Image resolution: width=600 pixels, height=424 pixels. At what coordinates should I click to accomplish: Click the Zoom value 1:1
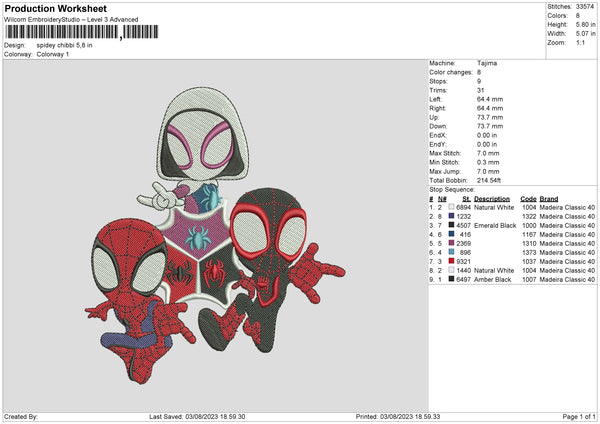pos(580,42)
